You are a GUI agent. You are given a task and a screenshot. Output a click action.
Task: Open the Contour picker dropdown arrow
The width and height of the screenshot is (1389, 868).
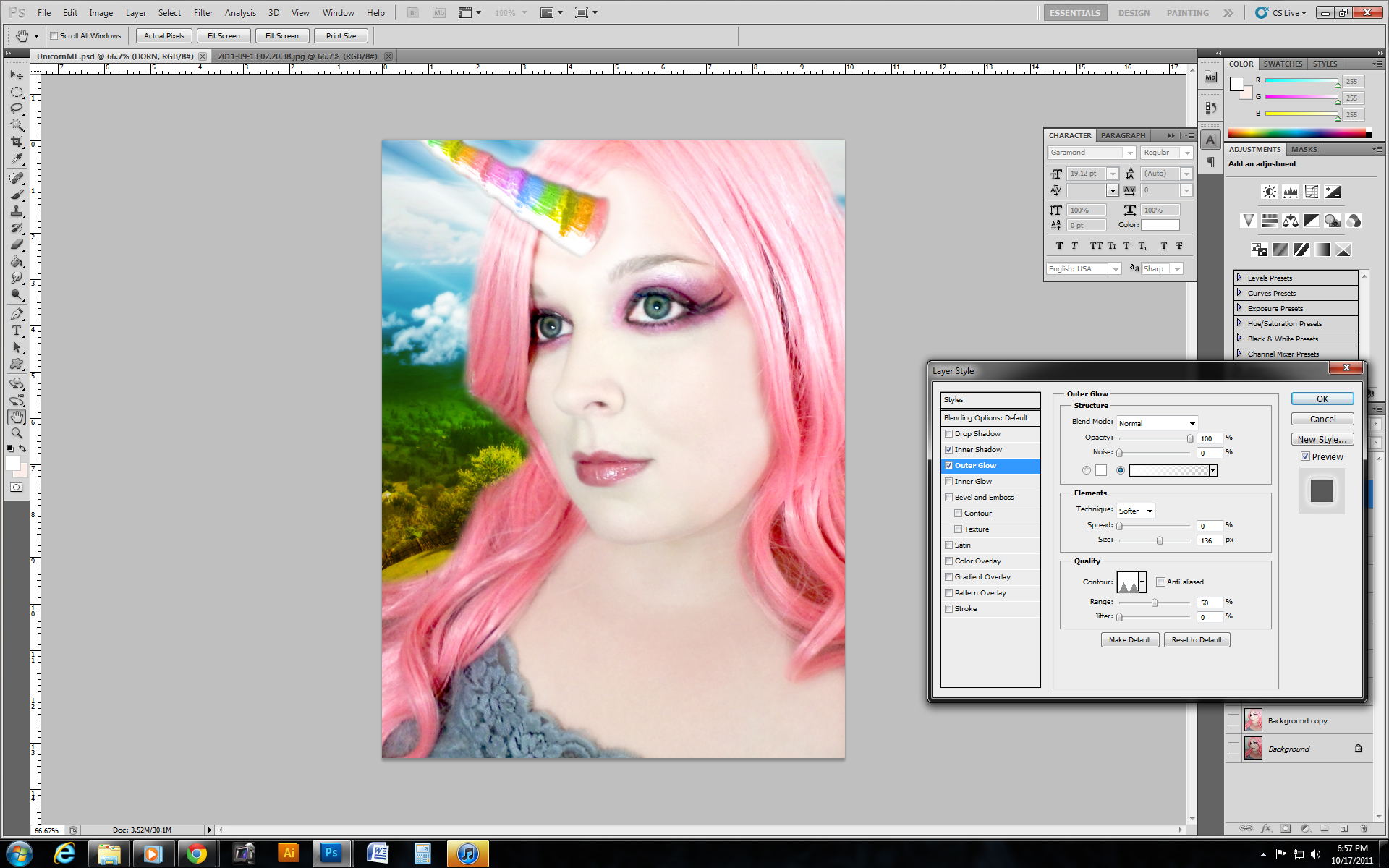(1142, 582)
